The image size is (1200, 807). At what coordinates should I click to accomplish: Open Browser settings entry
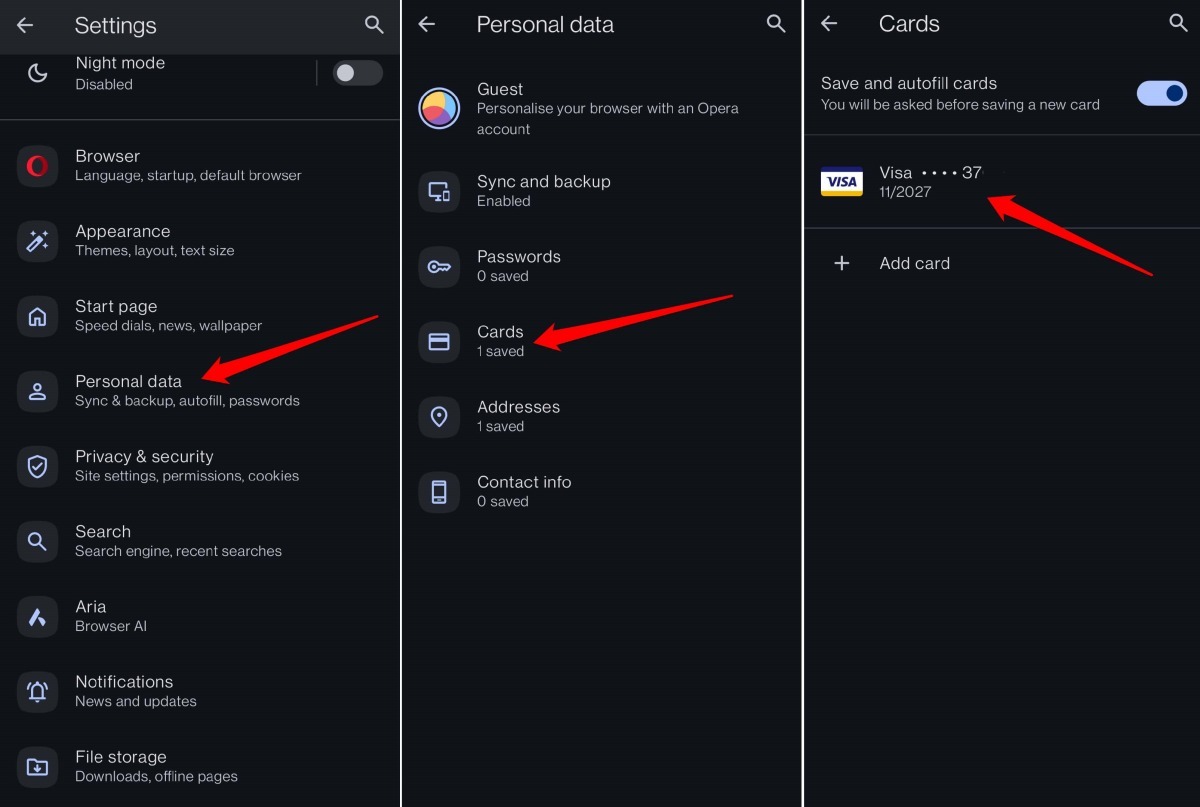pos(200,165)
